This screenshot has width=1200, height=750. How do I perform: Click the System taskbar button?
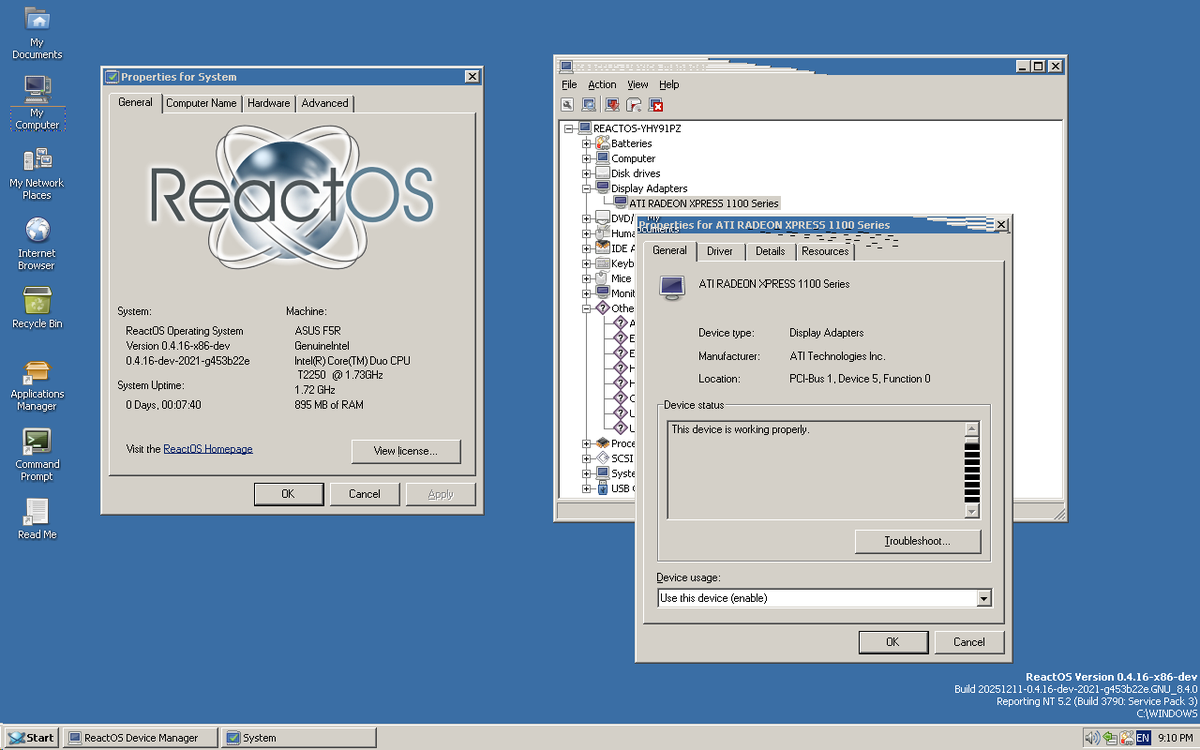pos(298,738)
